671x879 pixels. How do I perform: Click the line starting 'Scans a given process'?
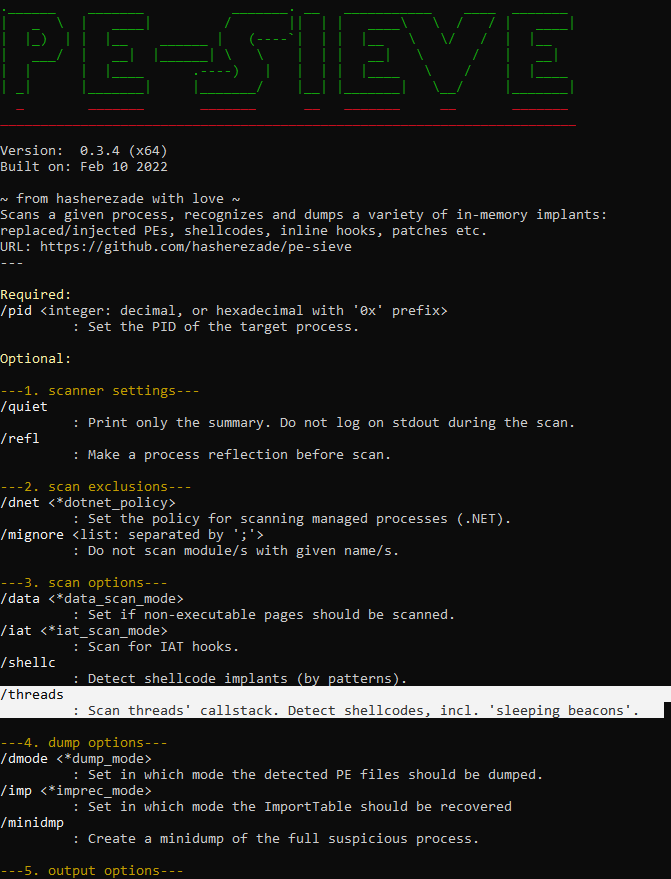[x=303, y=215]
